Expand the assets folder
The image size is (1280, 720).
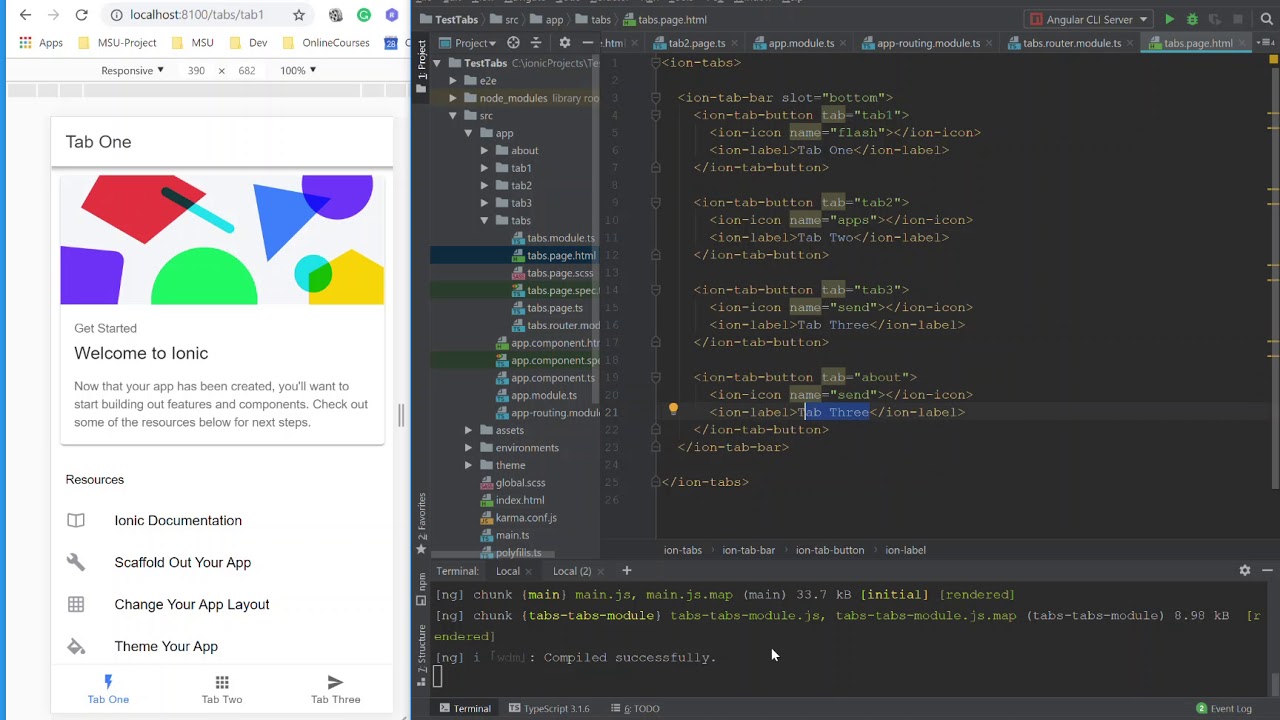[x=468, y=430]
